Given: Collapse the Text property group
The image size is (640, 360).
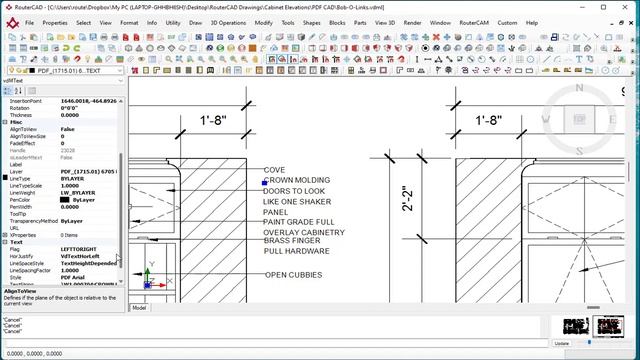Looking at the screenshot, I should coord(5,242).
